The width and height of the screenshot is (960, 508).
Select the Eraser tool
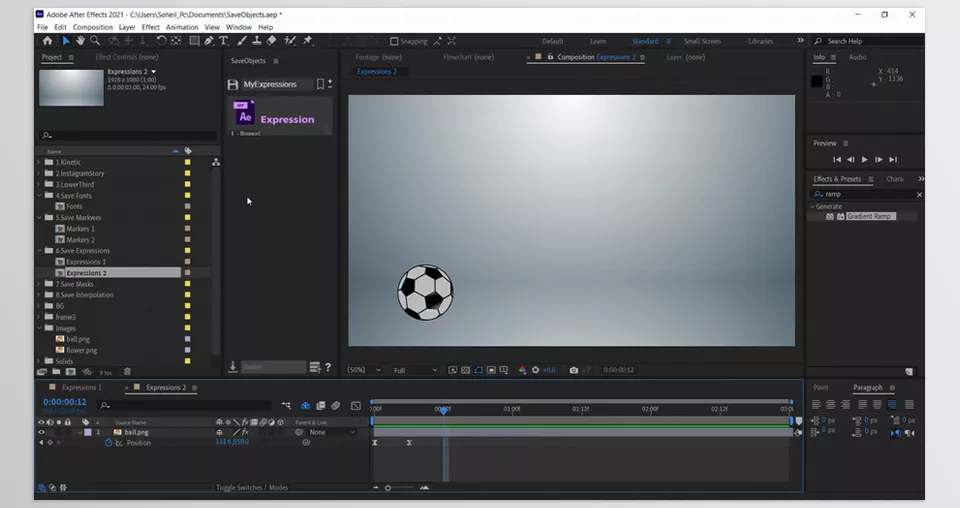[272, 40]
